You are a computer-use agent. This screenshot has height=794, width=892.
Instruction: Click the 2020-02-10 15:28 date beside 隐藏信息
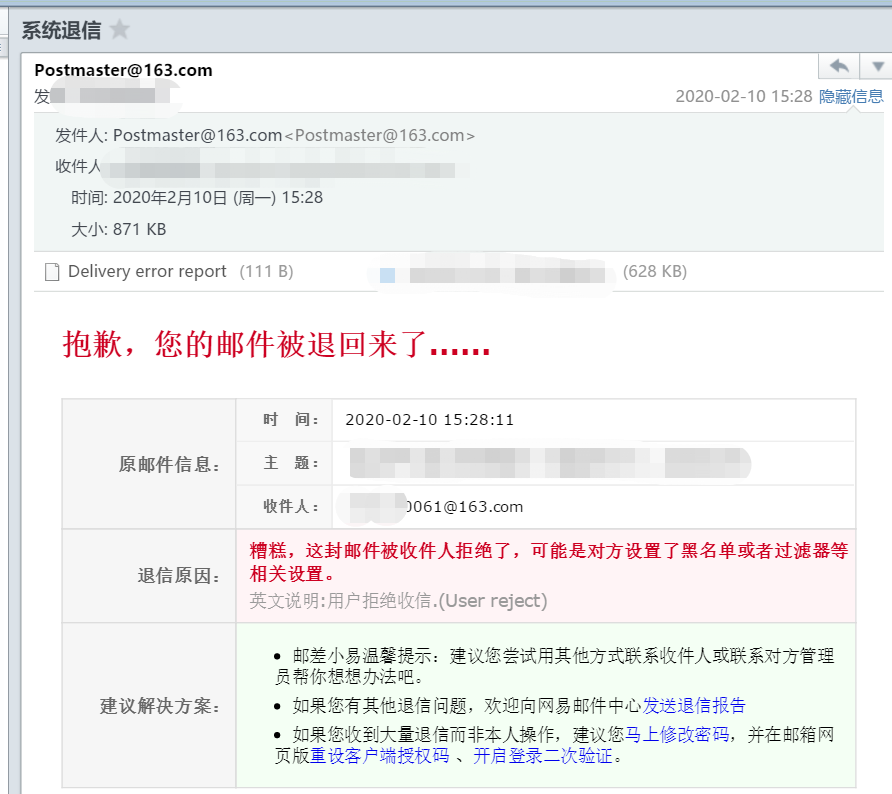coord(744,96)
